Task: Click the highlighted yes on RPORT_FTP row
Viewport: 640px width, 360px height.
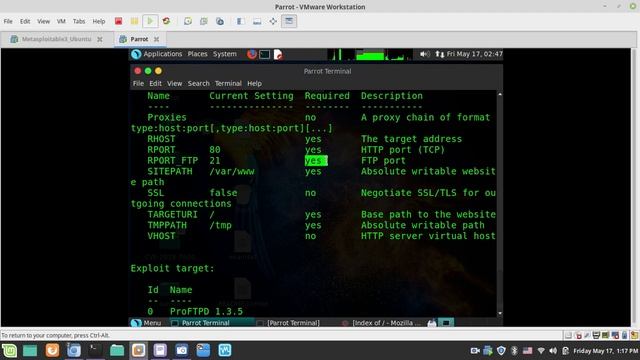Action: point(316,160)
